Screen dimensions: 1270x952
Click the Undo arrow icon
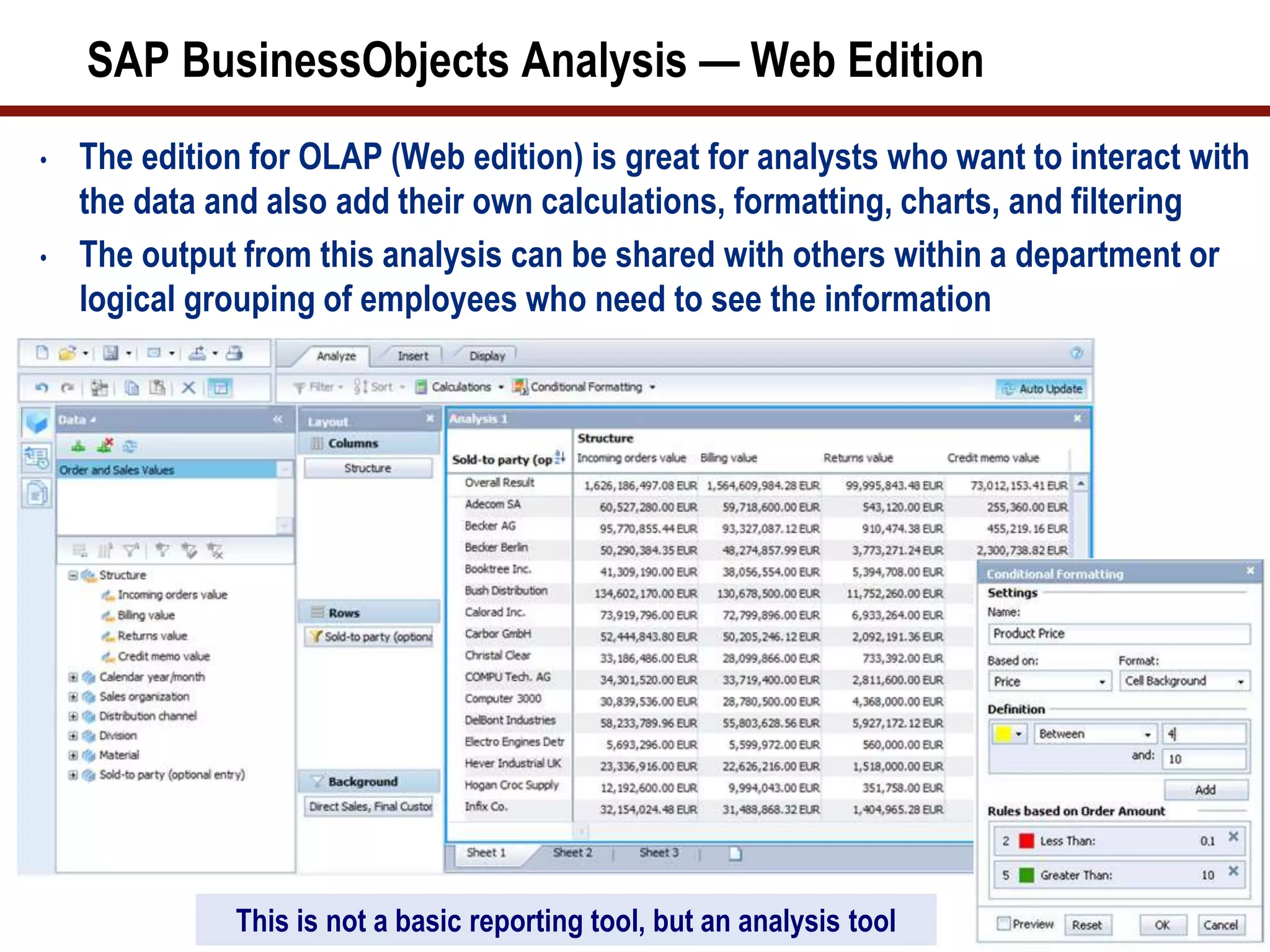tap(42, 388)
